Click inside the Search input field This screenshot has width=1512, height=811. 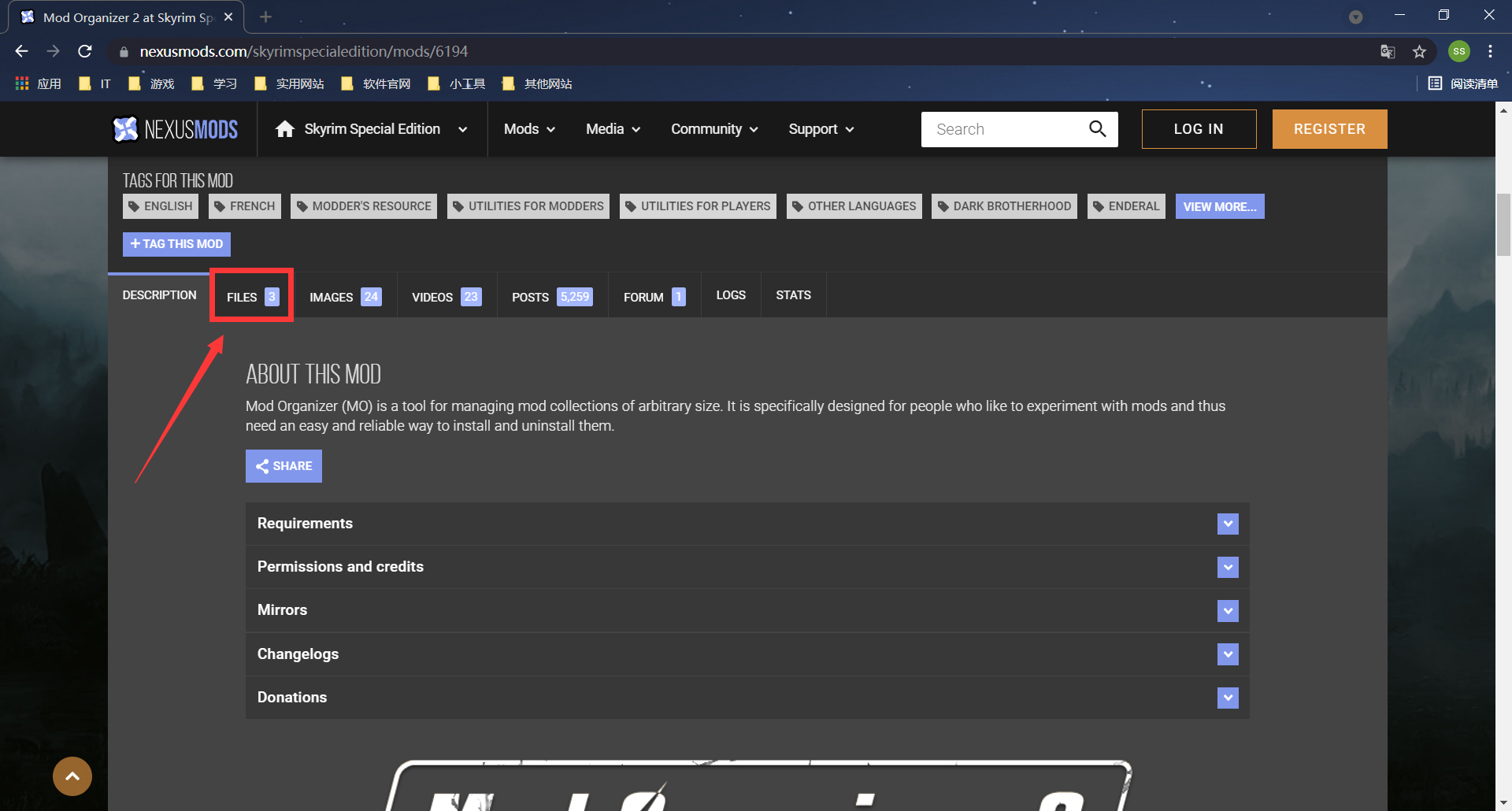point(1000,128)
